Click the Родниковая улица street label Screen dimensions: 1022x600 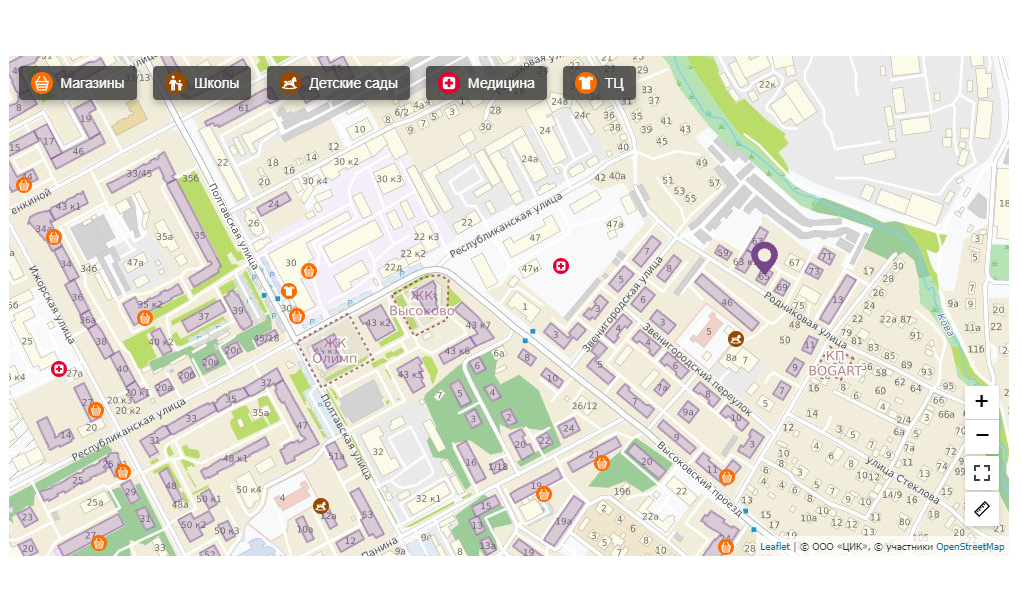click(x=805, y=319)
